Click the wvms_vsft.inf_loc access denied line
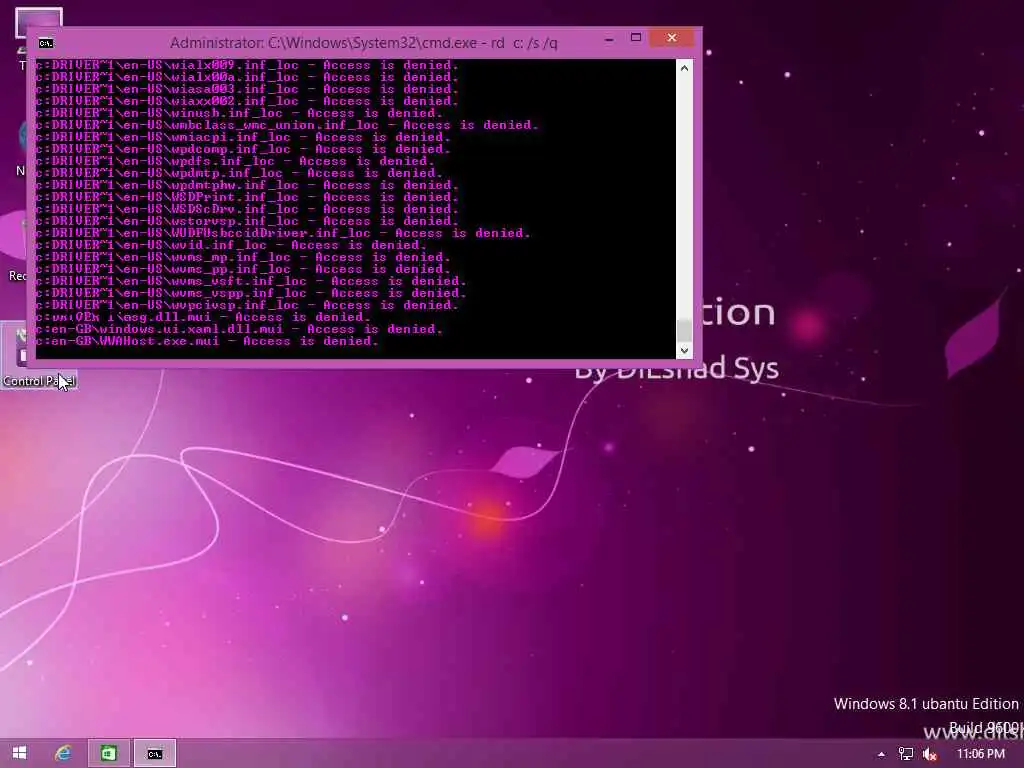Screen dimensions: 1024x768 coord(251,281)
